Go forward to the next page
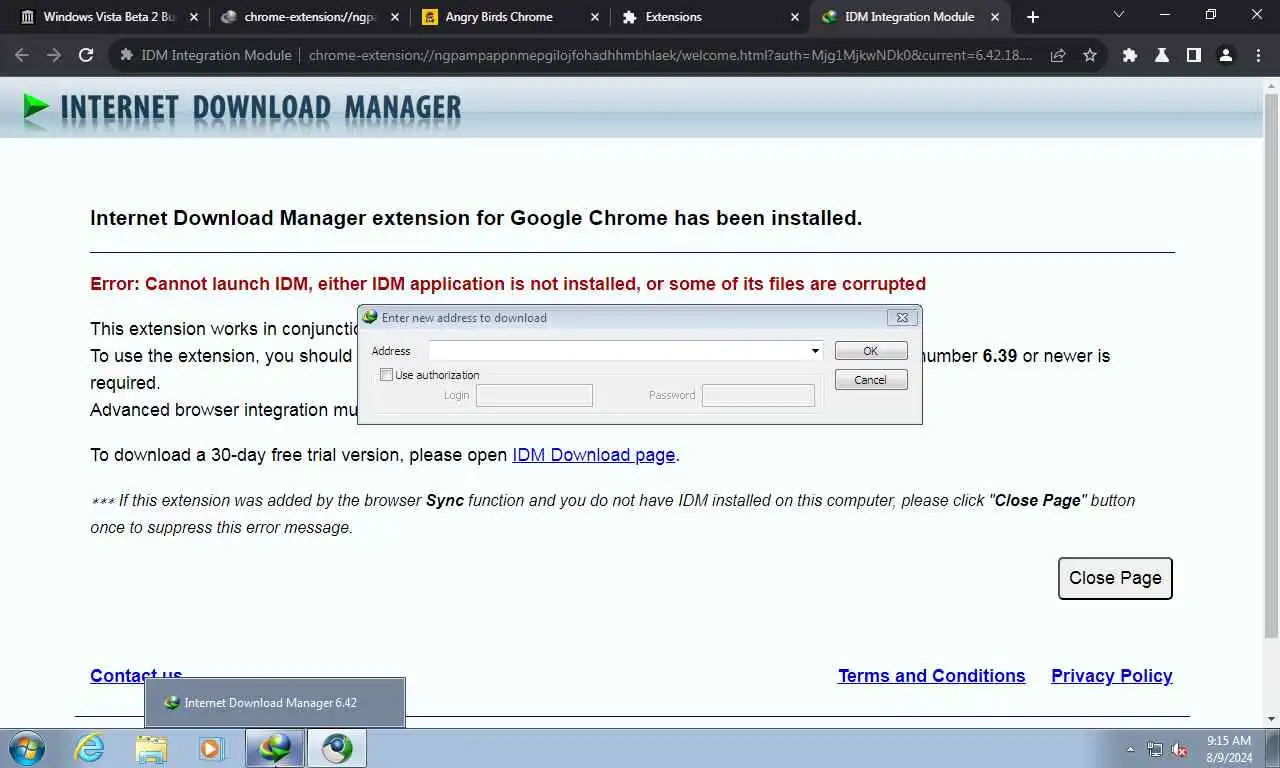Viewport: 1280px width, 768px height. point(54,56)
